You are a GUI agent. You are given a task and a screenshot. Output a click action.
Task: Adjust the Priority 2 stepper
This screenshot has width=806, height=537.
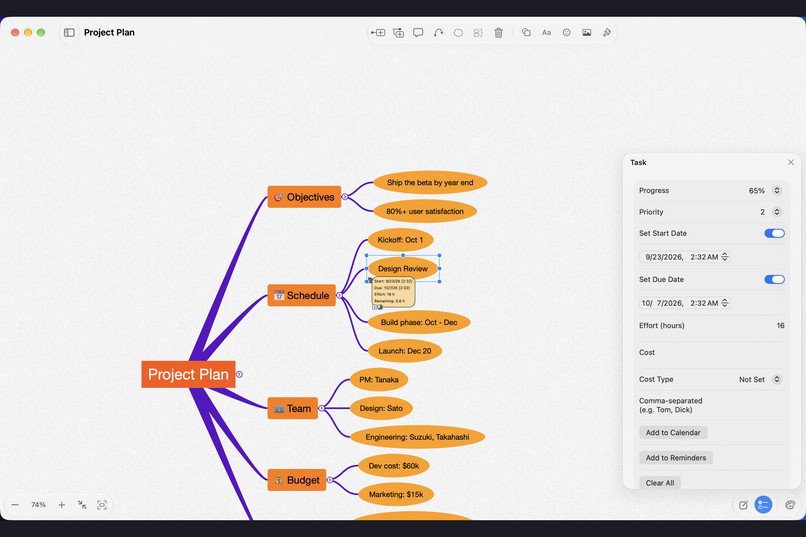[x=777, y=212]
